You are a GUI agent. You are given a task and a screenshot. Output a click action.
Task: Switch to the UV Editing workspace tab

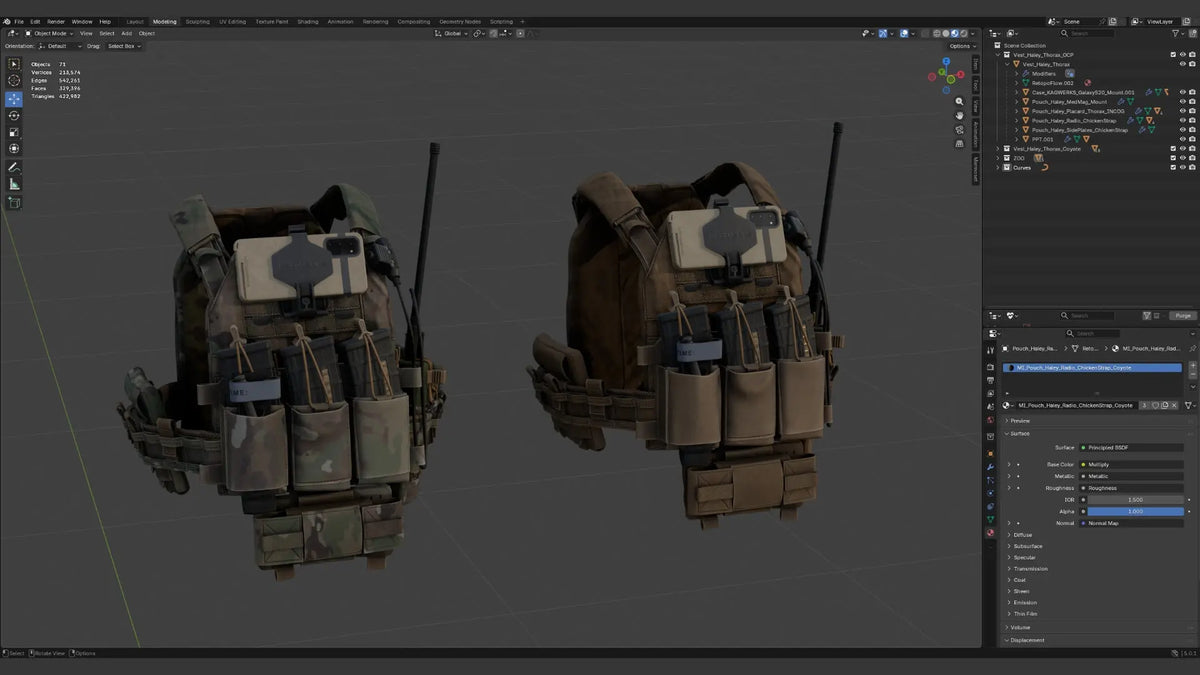pyautogui.click(x=231, y=21)
